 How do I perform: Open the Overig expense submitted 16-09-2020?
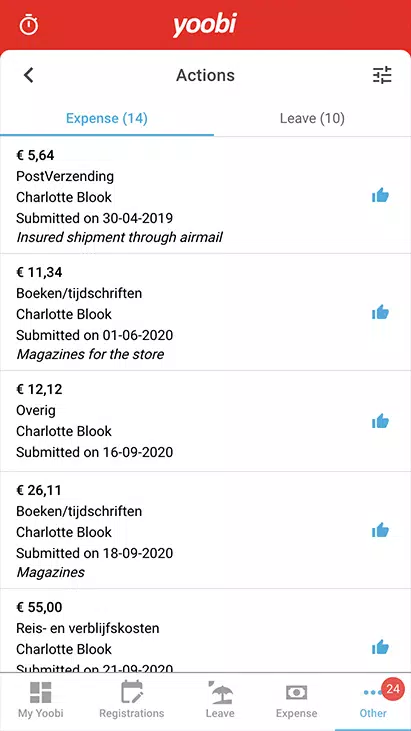pyautogui.click(x=206, y=421)
